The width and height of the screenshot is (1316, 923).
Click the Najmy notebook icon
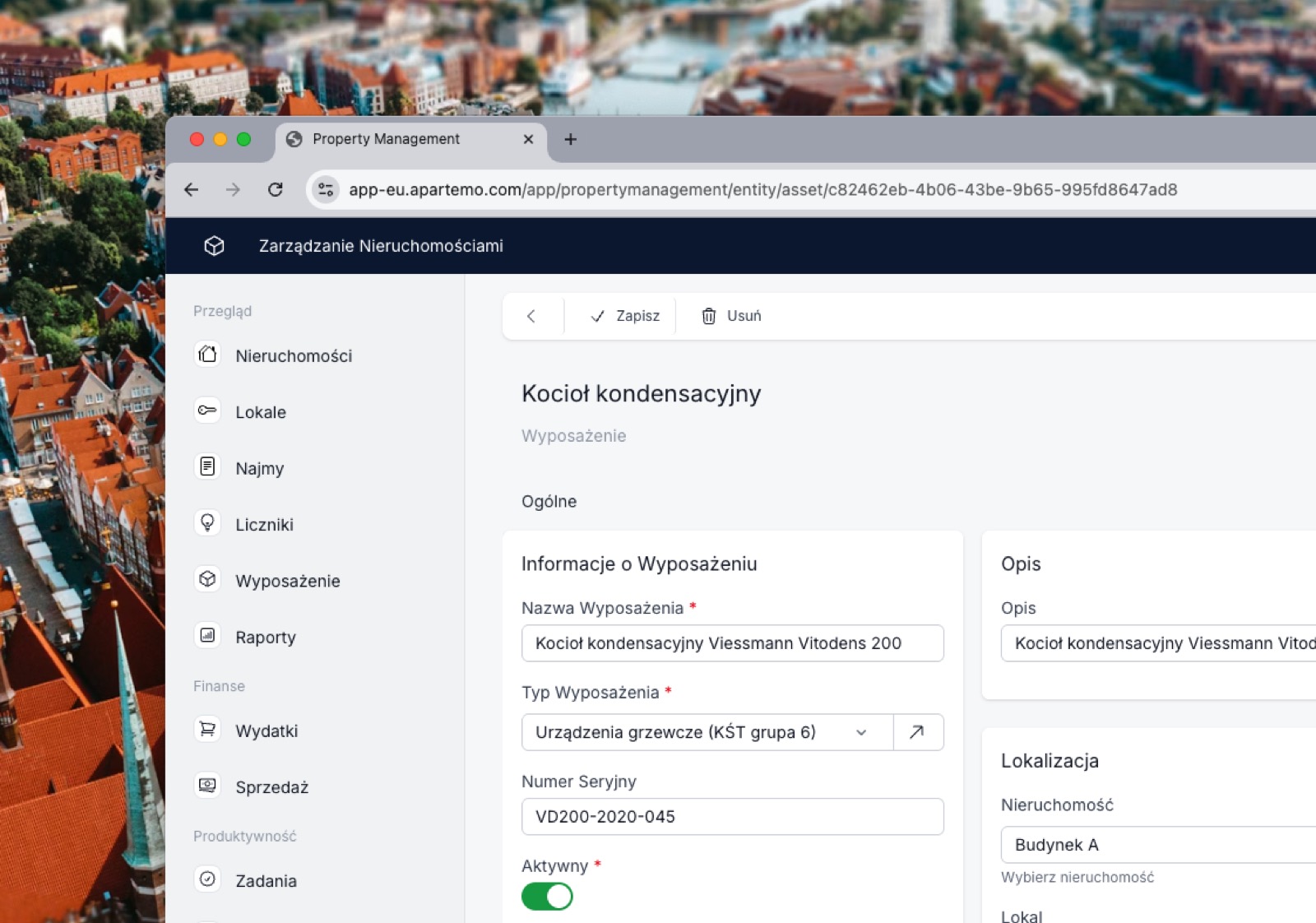[x=208, y=467]
